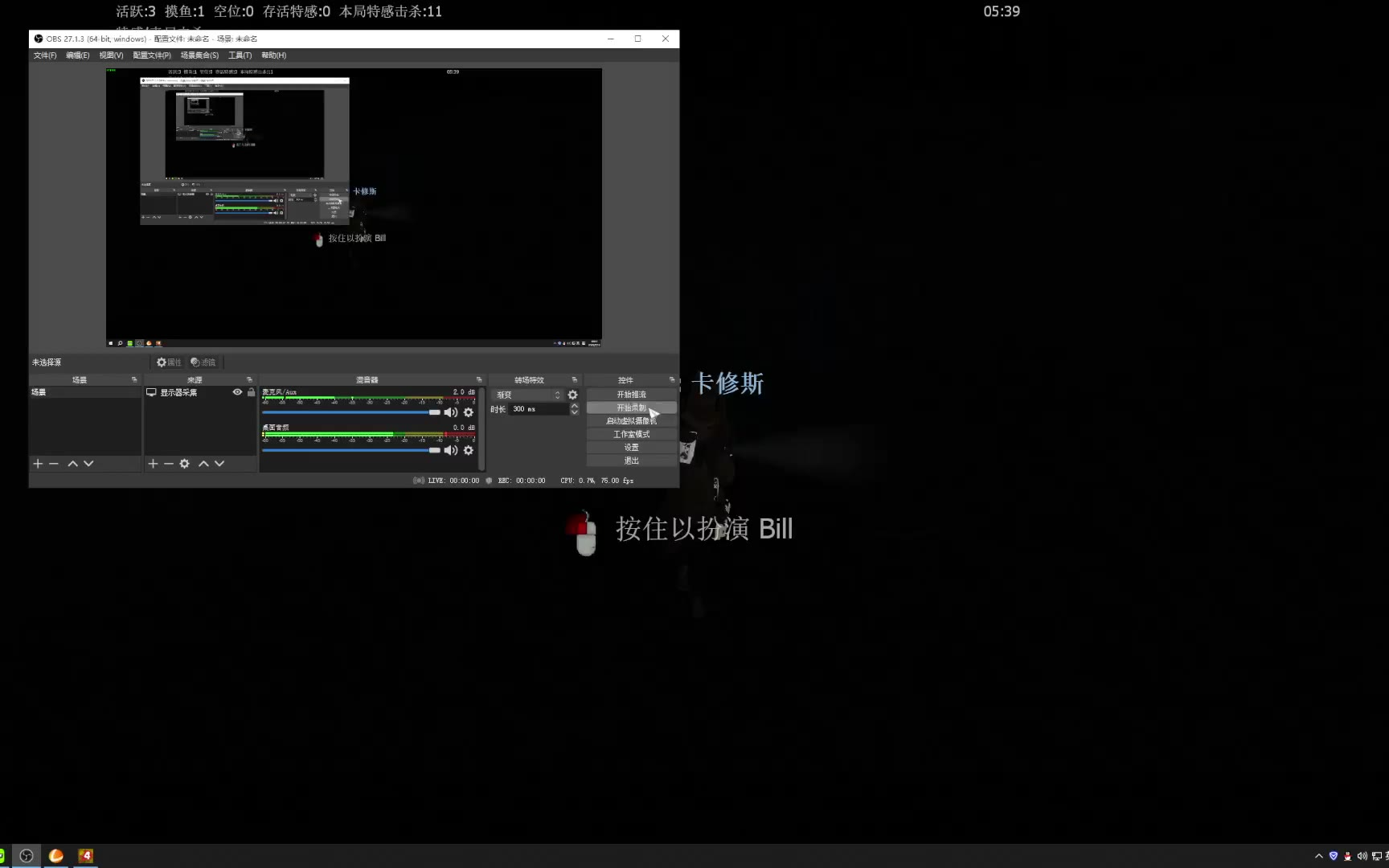Click the OBS Studio taskbar icon
Image resolution: width=1389 pixels, height=868 pixels.
tap(27, 856)
